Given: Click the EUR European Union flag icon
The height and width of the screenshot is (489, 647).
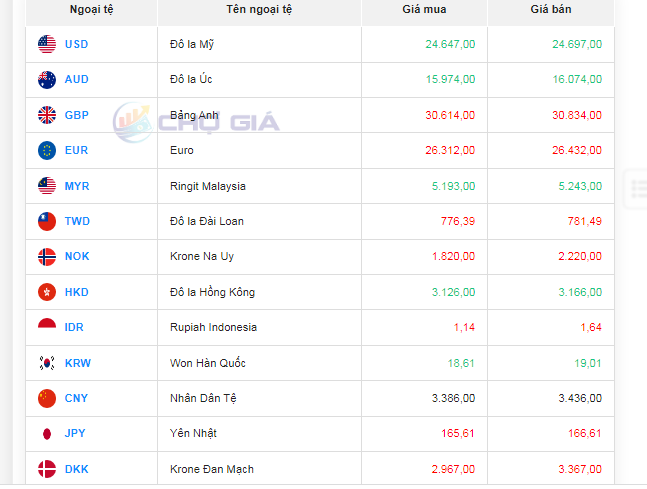Looking at the screenshot, I should pyautogui.click(x=47, y=150).
